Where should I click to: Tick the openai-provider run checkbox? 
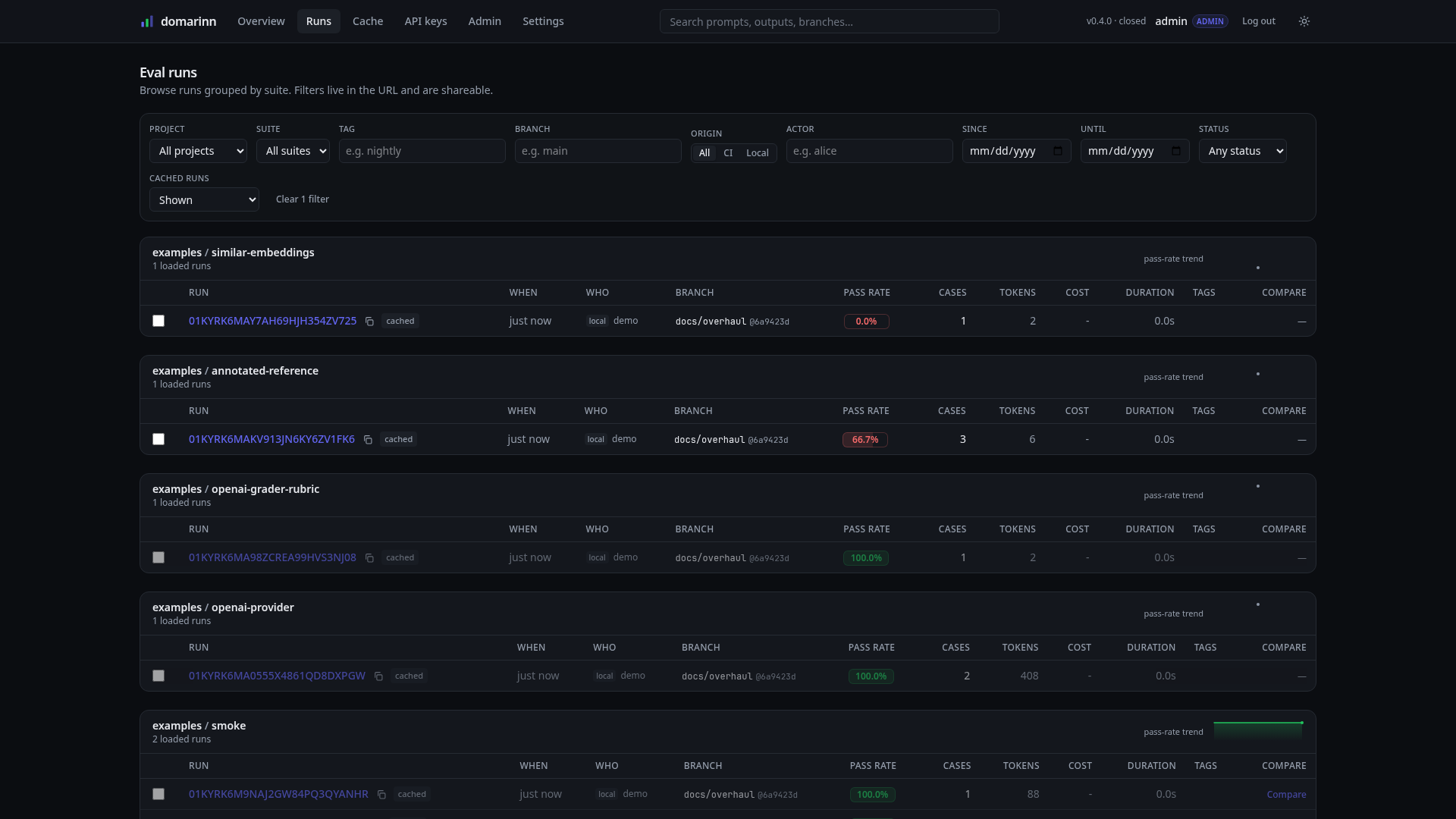[x=158, y=676]
